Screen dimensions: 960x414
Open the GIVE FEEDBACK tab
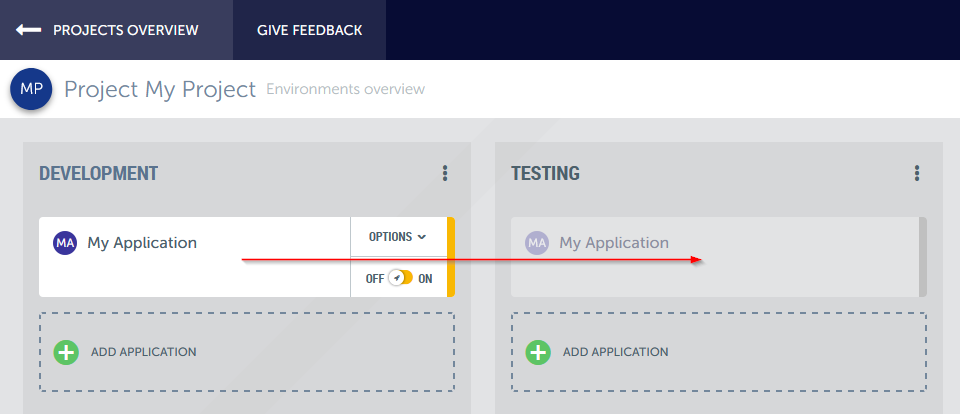click(x=309, y=30)
